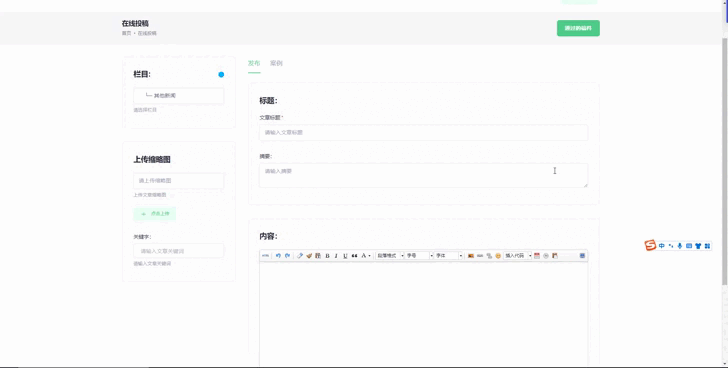Click the 标题: heading text
Screen dimensions: 728x368
click(268, 101)
